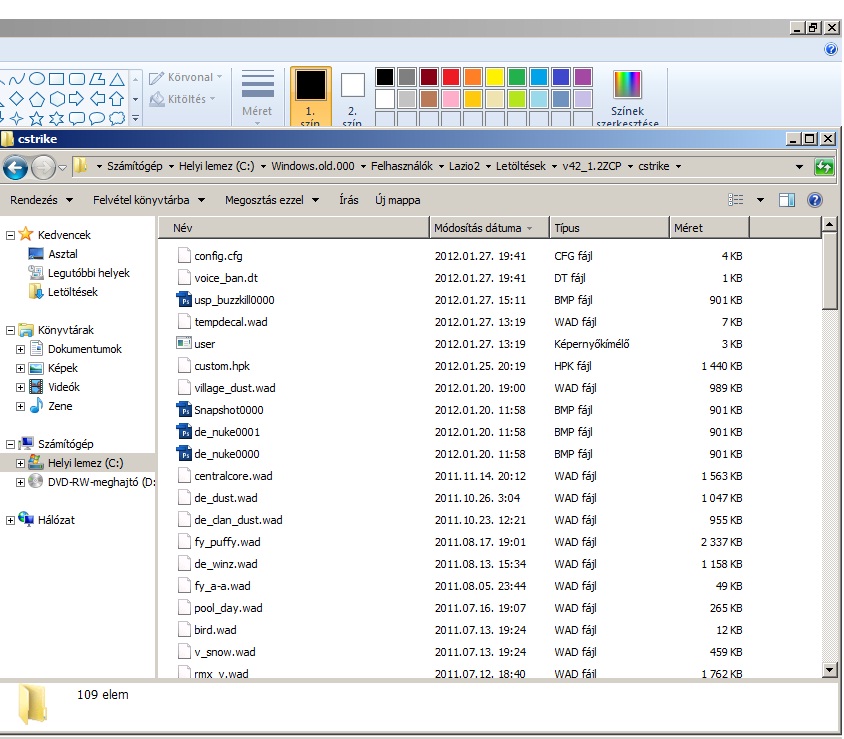The width and height of the screenshot is (844, 739).
Task: Expand the Helyi lemez (C:) tree node
Action: 20,463
